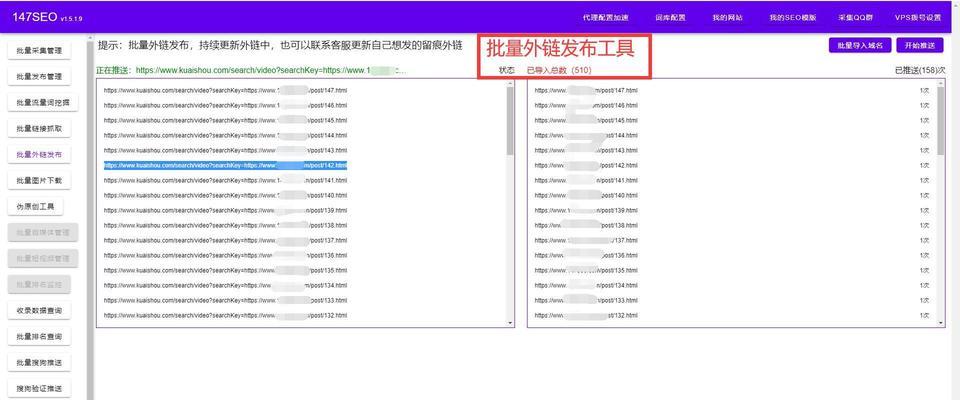This screenshot has width=960, height=400.
Task: Select 批量搜狗推送 sidebar button
Action: coord(39,363)
